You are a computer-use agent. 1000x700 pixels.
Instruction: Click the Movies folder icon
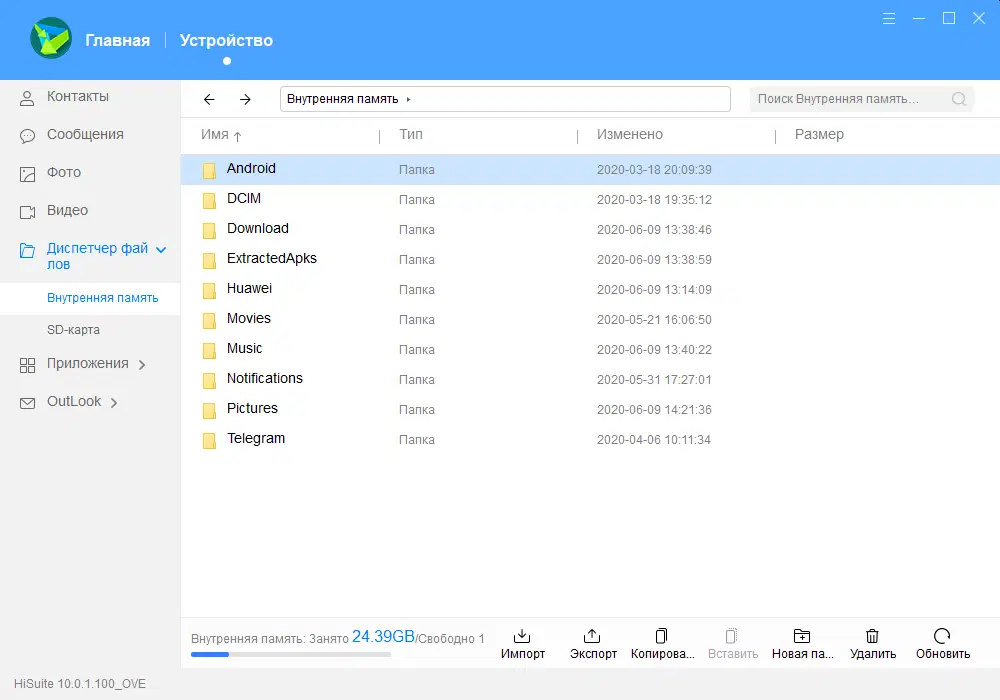coord(209,321)
